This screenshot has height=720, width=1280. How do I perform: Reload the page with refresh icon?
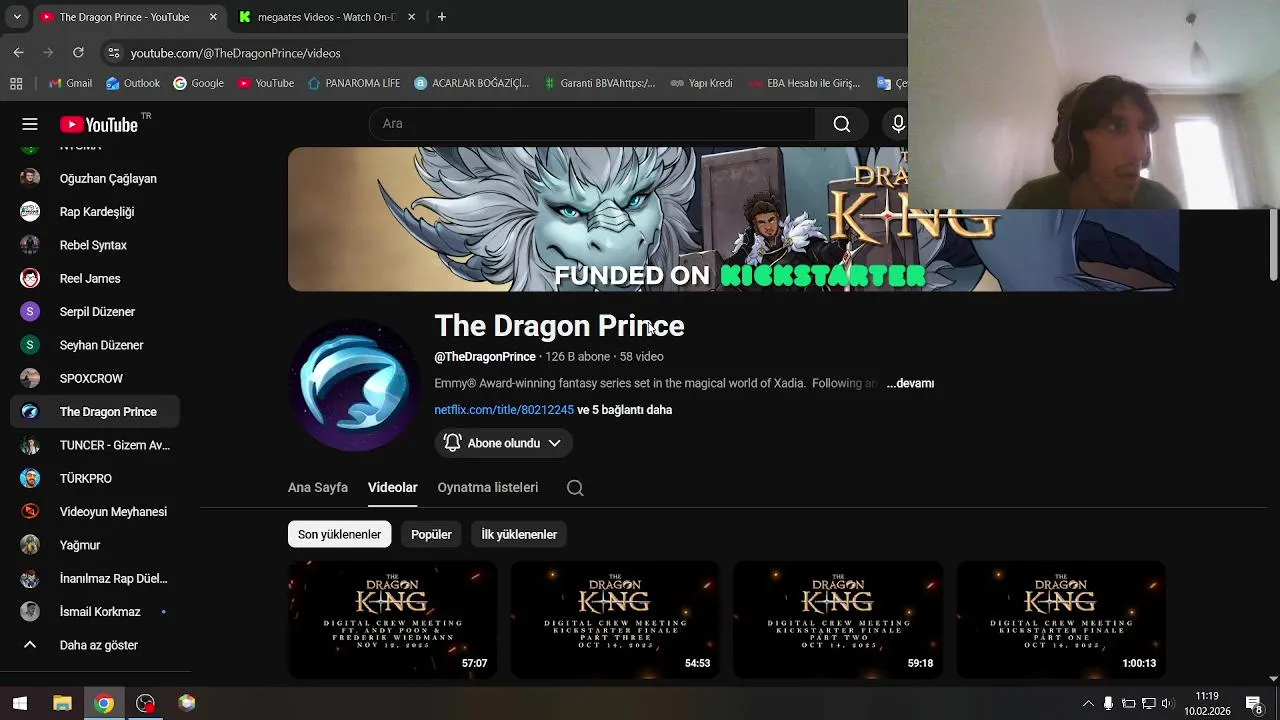click(x=78, y=52)
